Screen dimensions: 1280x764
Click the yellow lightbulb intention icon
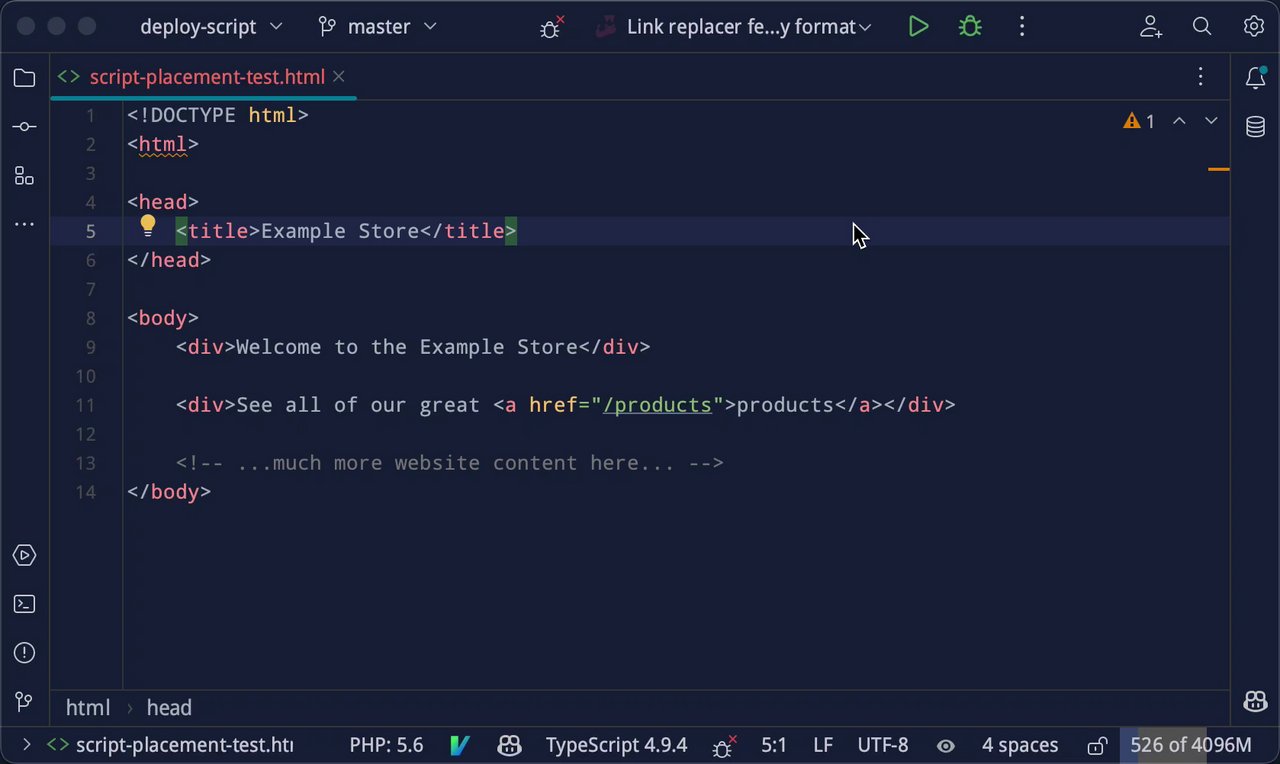(148, 226)
